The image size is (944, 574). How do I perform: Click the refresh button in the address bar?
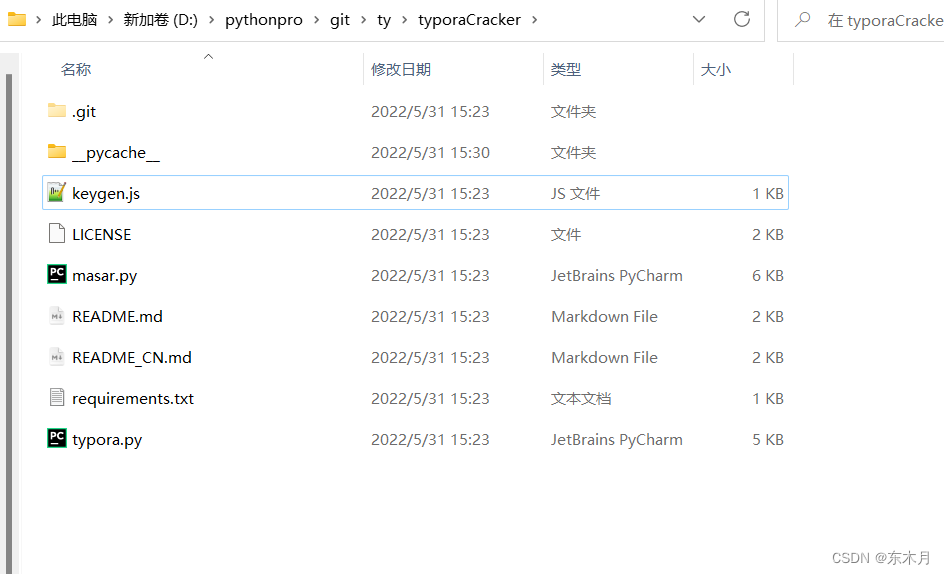pos(742,19)
